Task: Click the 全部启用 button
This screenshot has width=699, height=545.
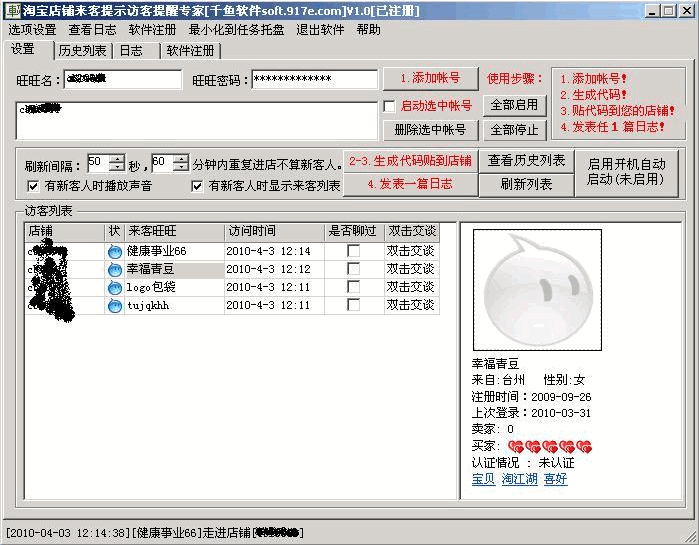Action: (514, 105)
